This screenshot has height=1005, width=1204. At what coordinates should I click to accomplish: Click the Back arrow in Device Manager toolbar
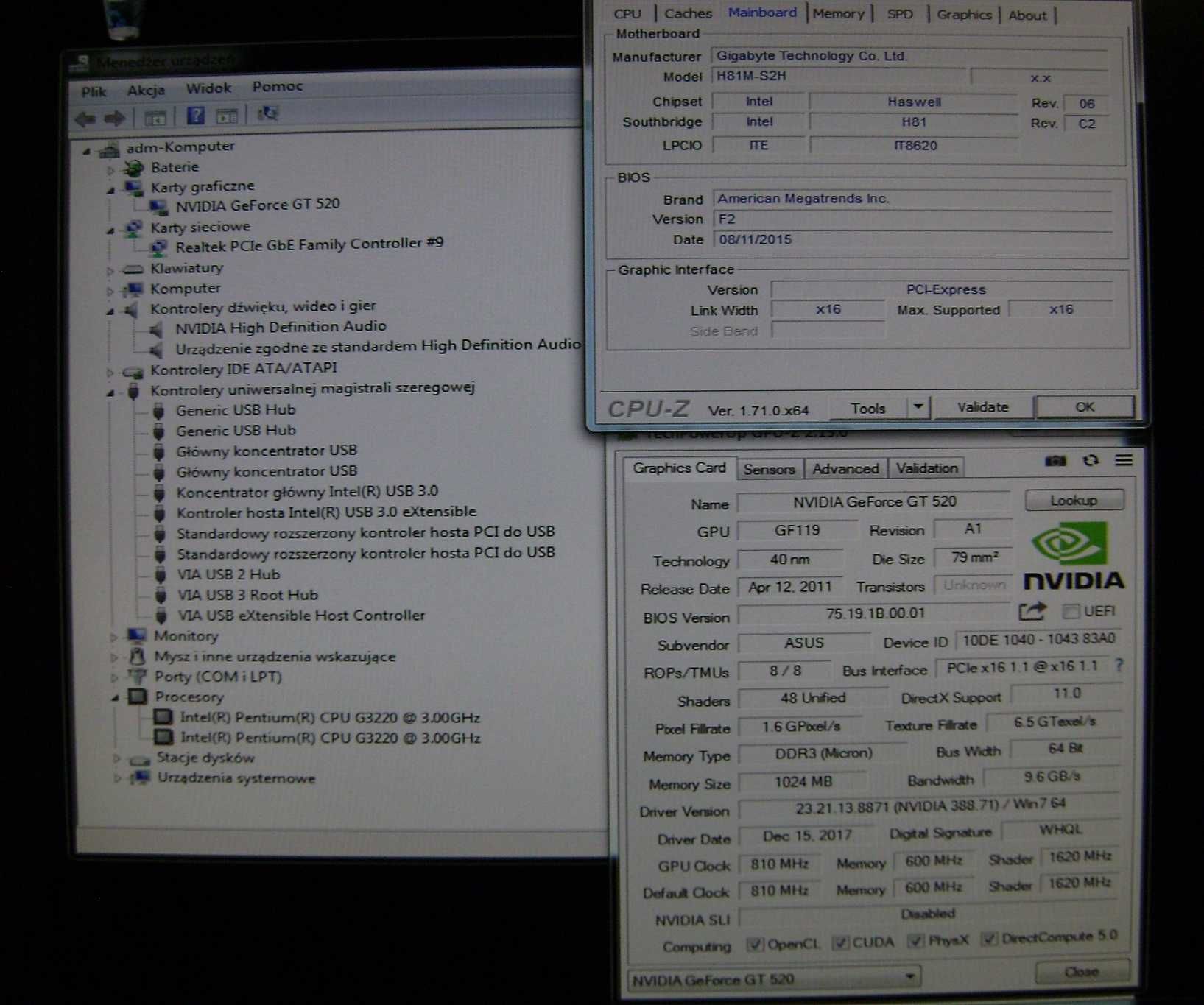coord(85,118)
